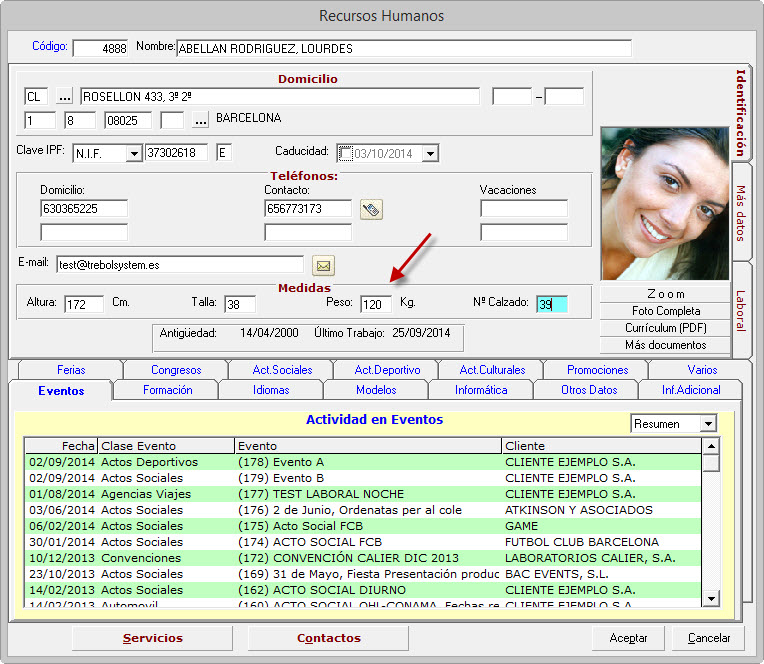The width and height of the screenshot is (764, 664).
Task: Switch to the Ferias tab
Action: pos(71,370)
